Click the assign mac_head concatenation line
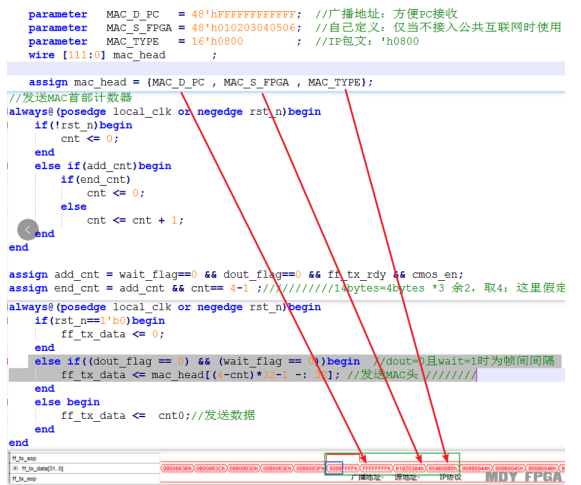 click(201, 82)
